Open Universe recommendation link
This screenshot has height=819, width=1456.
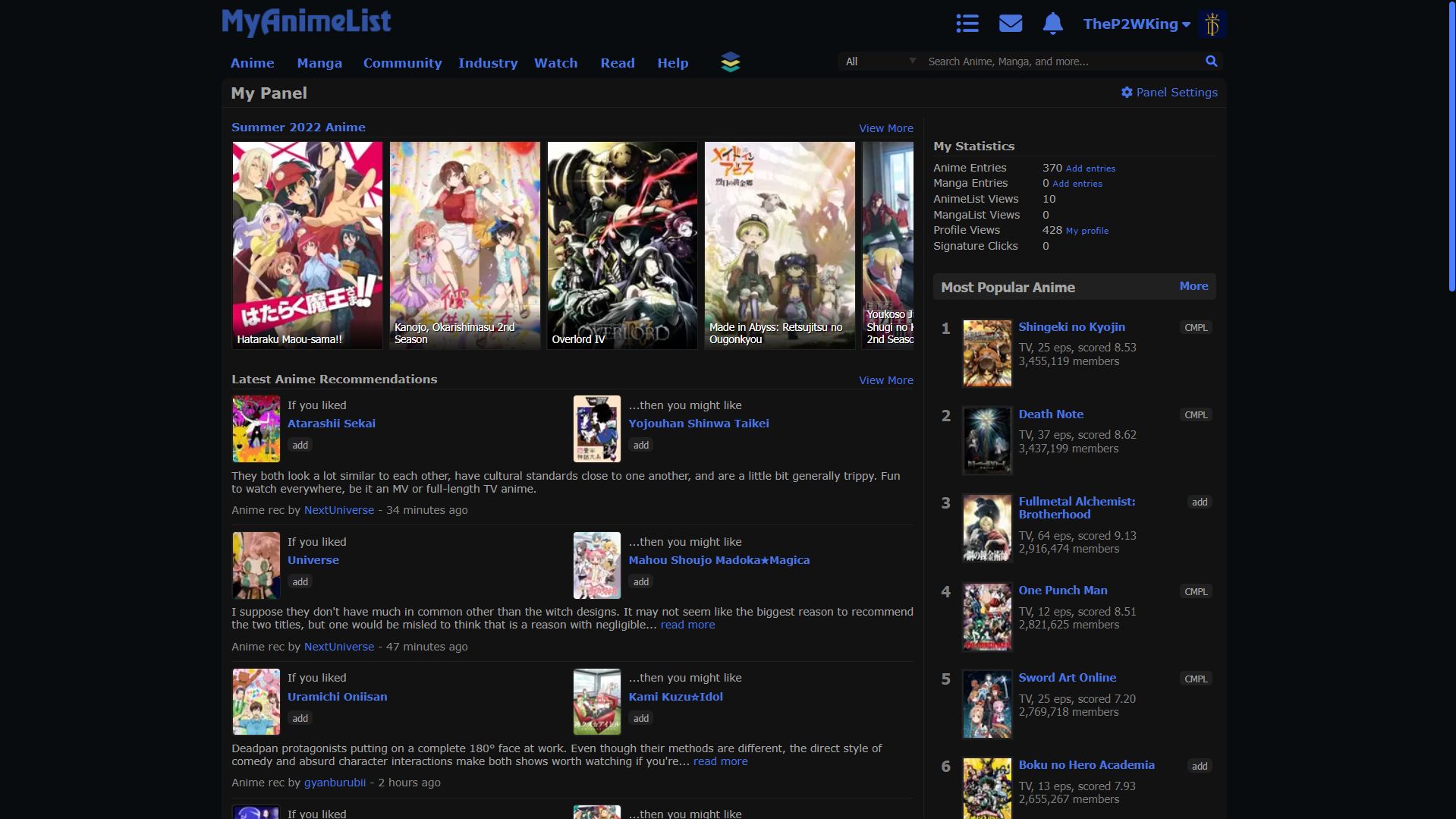click(x=313, y=560)
